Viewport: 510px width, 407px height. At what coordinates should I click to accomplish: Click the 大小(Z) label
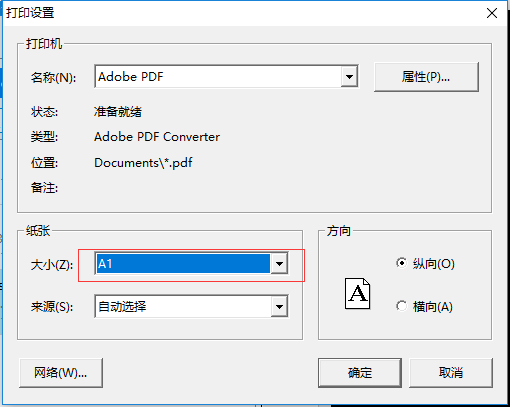click(52, 265)
